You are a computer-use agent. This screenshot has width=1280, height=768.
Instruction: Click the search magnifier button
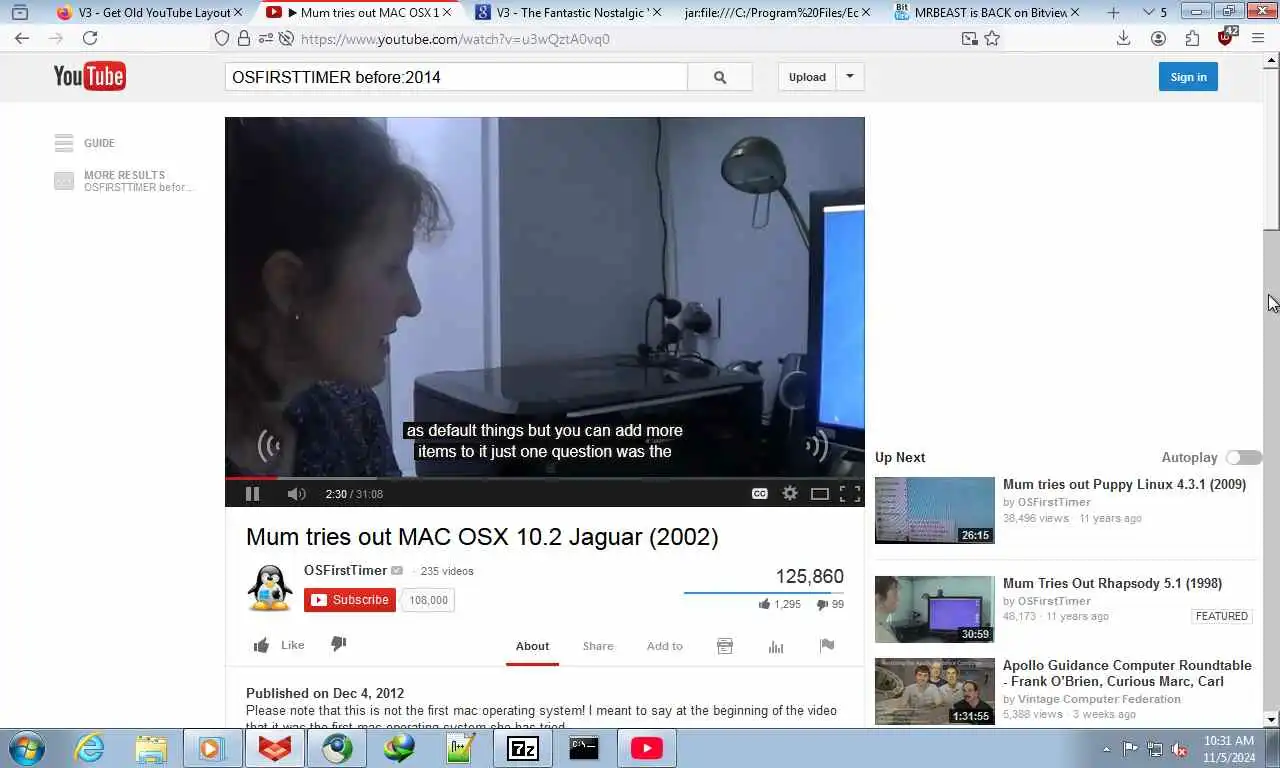point(720,77)
